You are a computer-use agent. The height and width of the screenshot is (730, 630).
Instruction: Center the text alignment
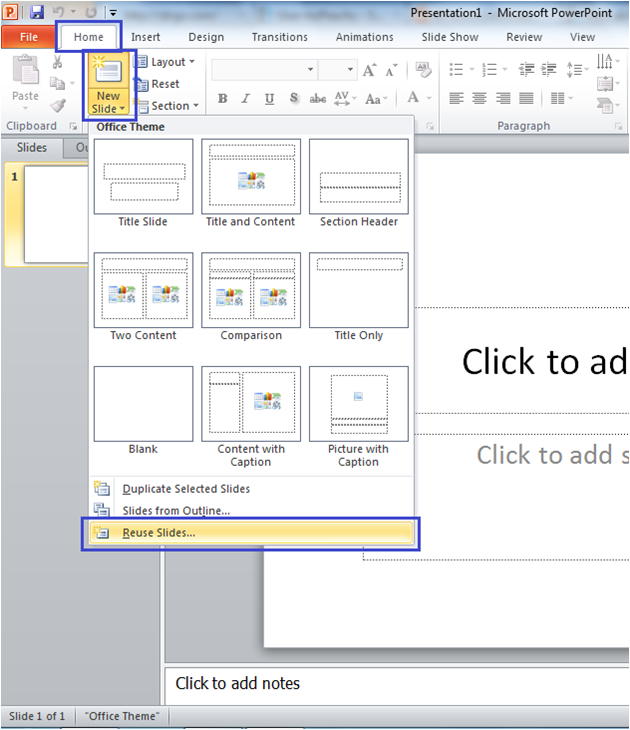coord(479,98)
